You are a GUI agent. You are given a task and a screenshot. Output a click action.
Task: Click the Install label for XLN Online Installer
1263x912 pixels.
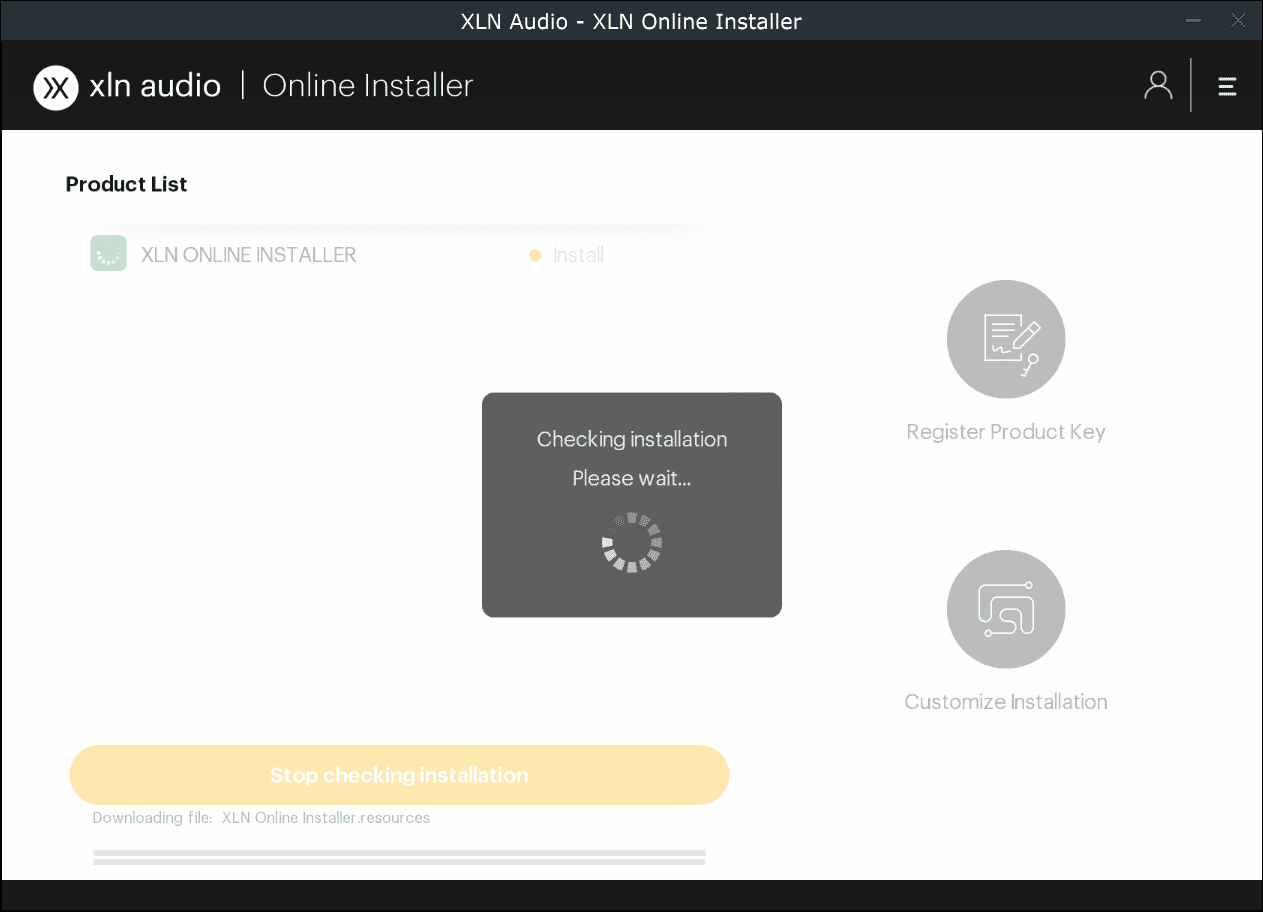pyautogui.click(x=578, y=255)
